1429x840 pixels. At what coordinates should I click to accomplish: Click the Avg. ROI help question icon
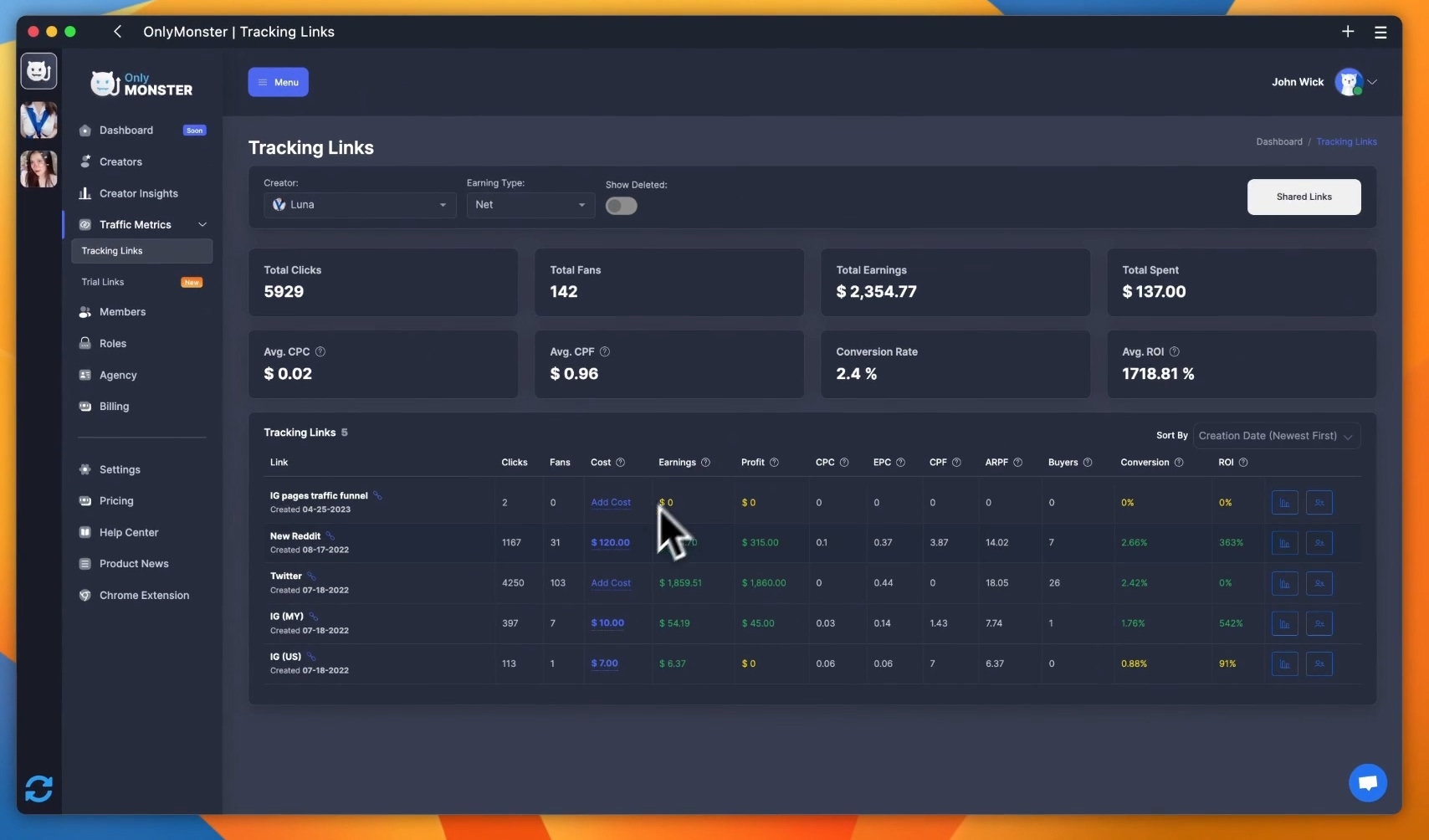tap(1174, 352)
